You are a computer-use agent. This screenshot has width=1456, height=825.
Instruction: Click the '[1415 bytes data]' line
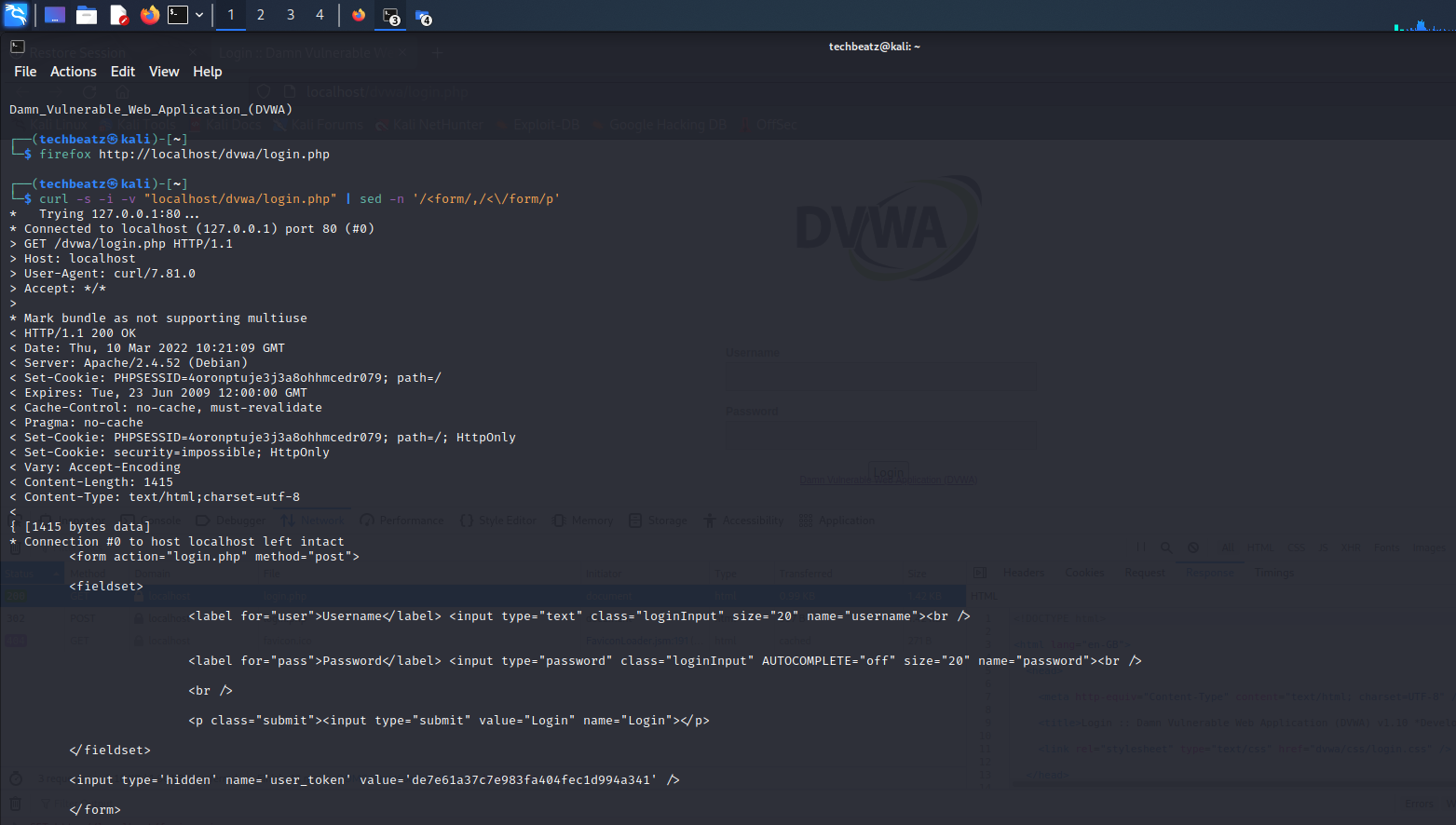[x=80, y=527]
